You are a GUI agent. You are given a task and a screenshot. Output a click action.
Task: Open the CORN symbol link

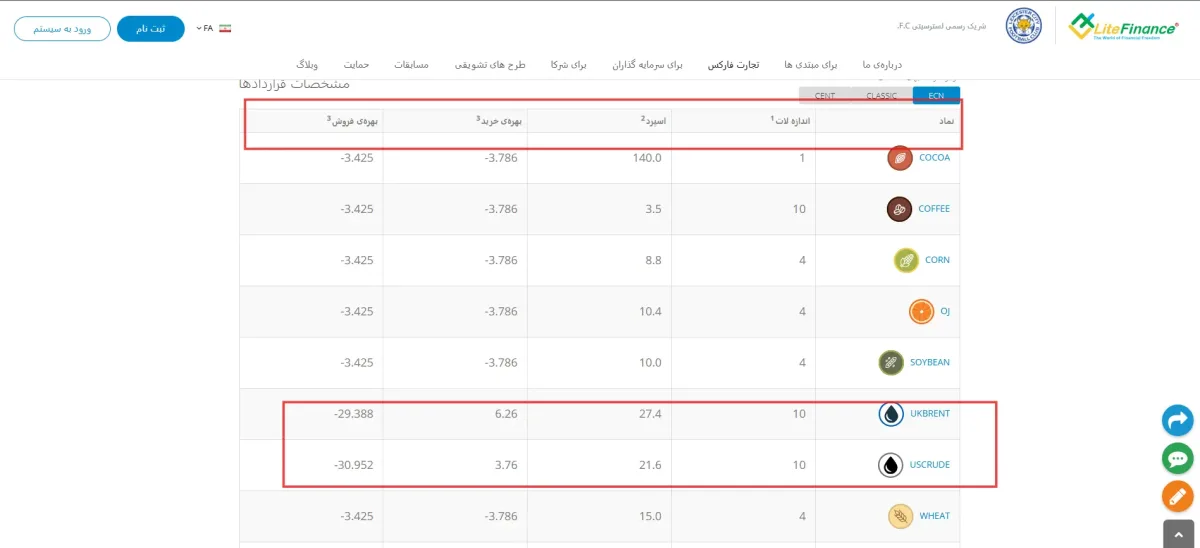tap(937, 260)
